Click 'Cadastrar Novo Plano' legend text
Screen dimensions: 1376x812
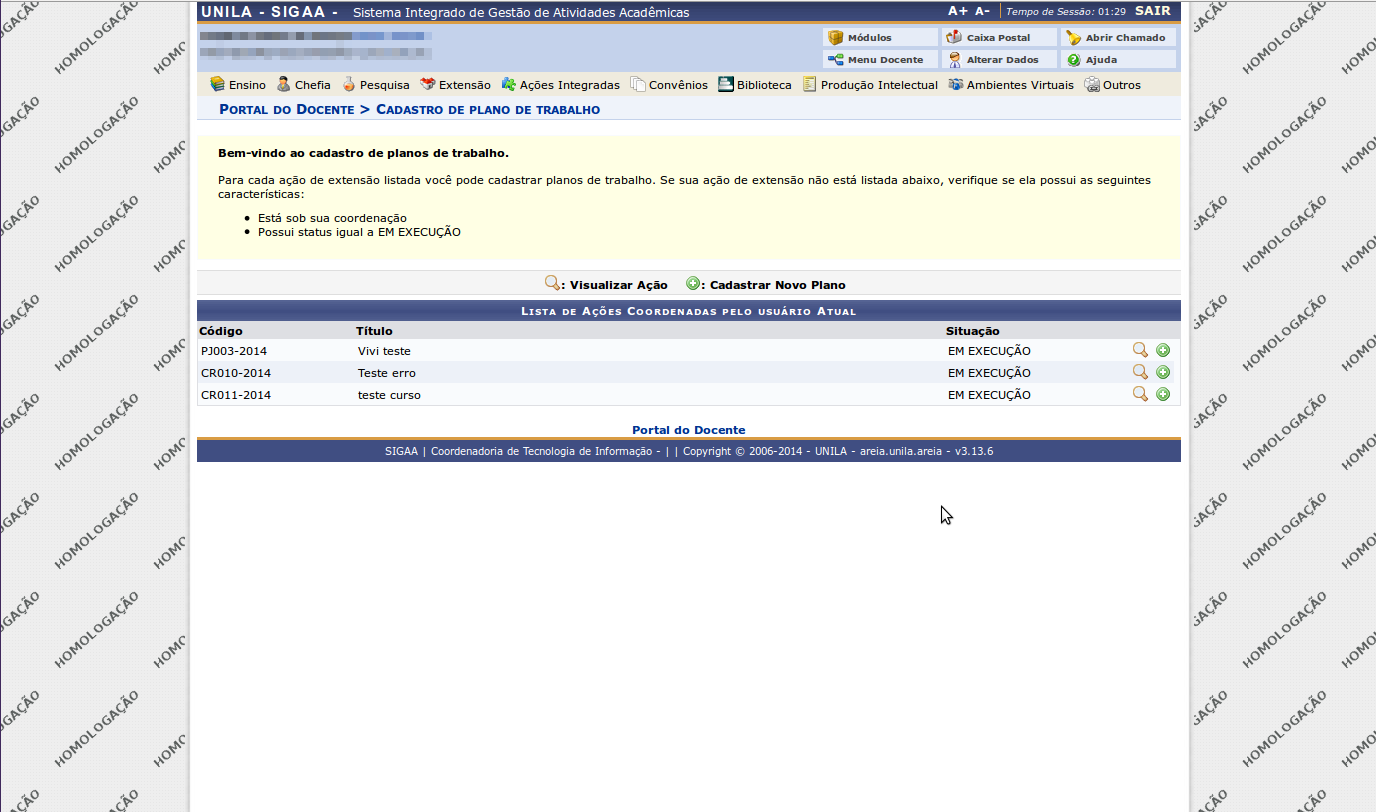pos(777,285)
